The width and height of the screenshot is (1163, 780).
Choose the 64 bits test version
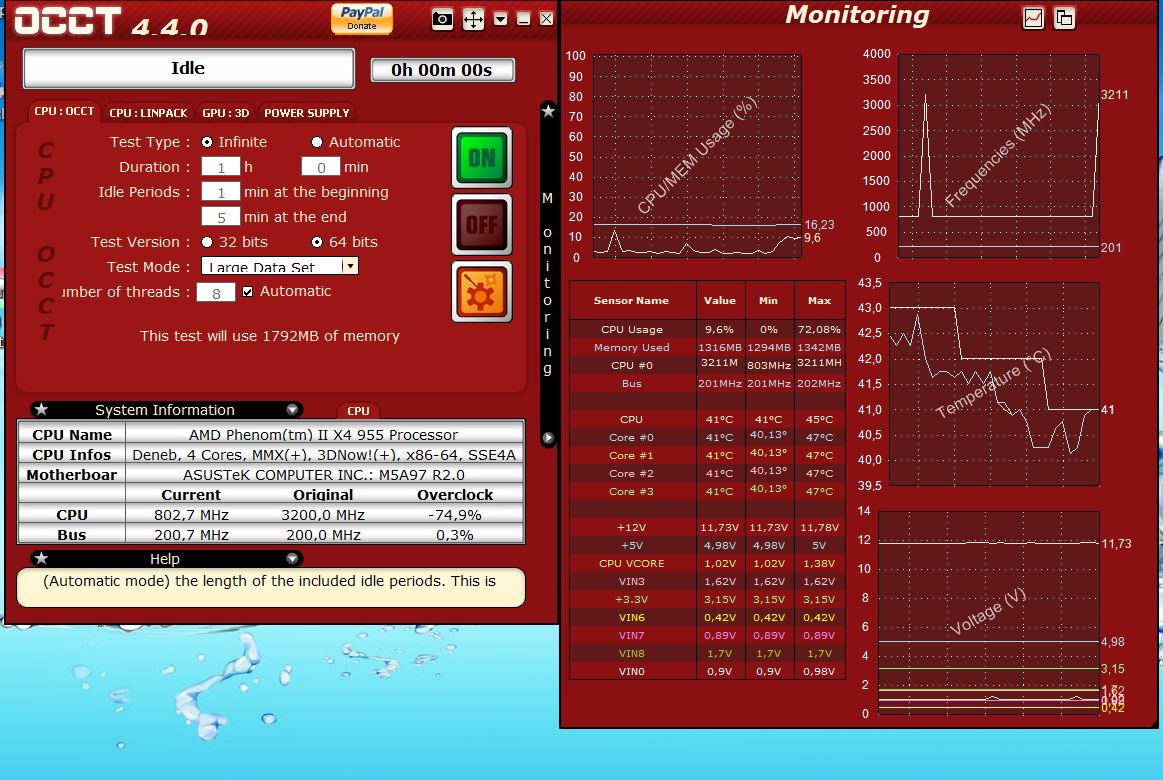[x=317, y=242]
